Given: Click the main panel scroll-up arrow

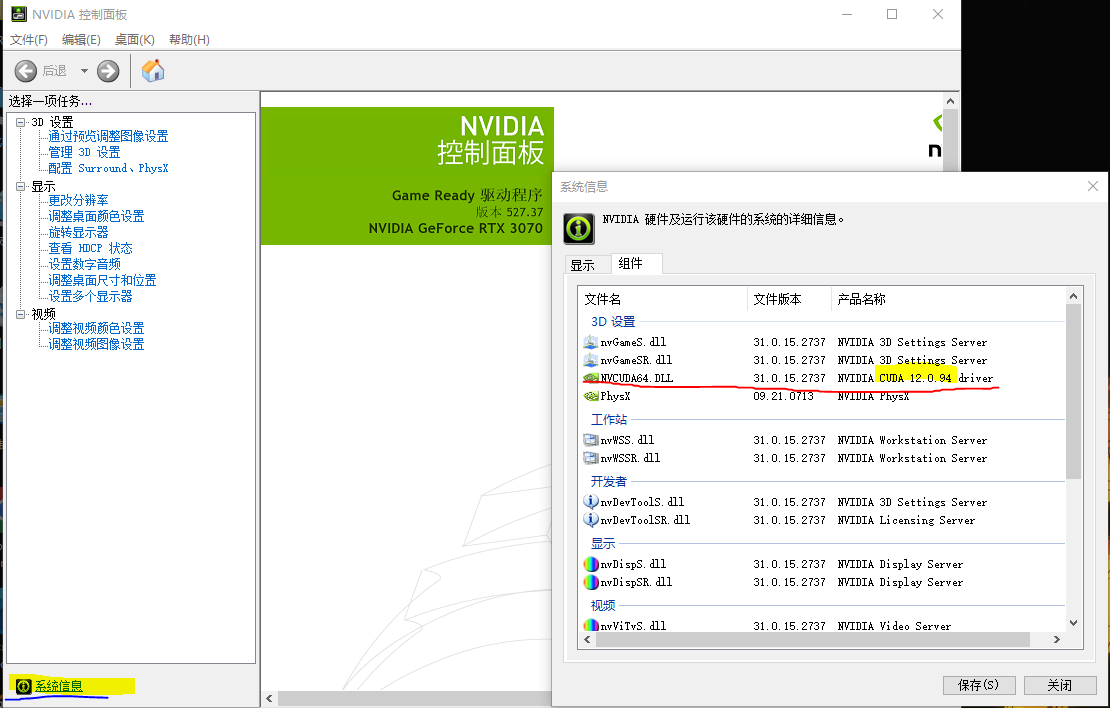Looking at the screenshot, I should pyautogui.click(x=950, y=101).
